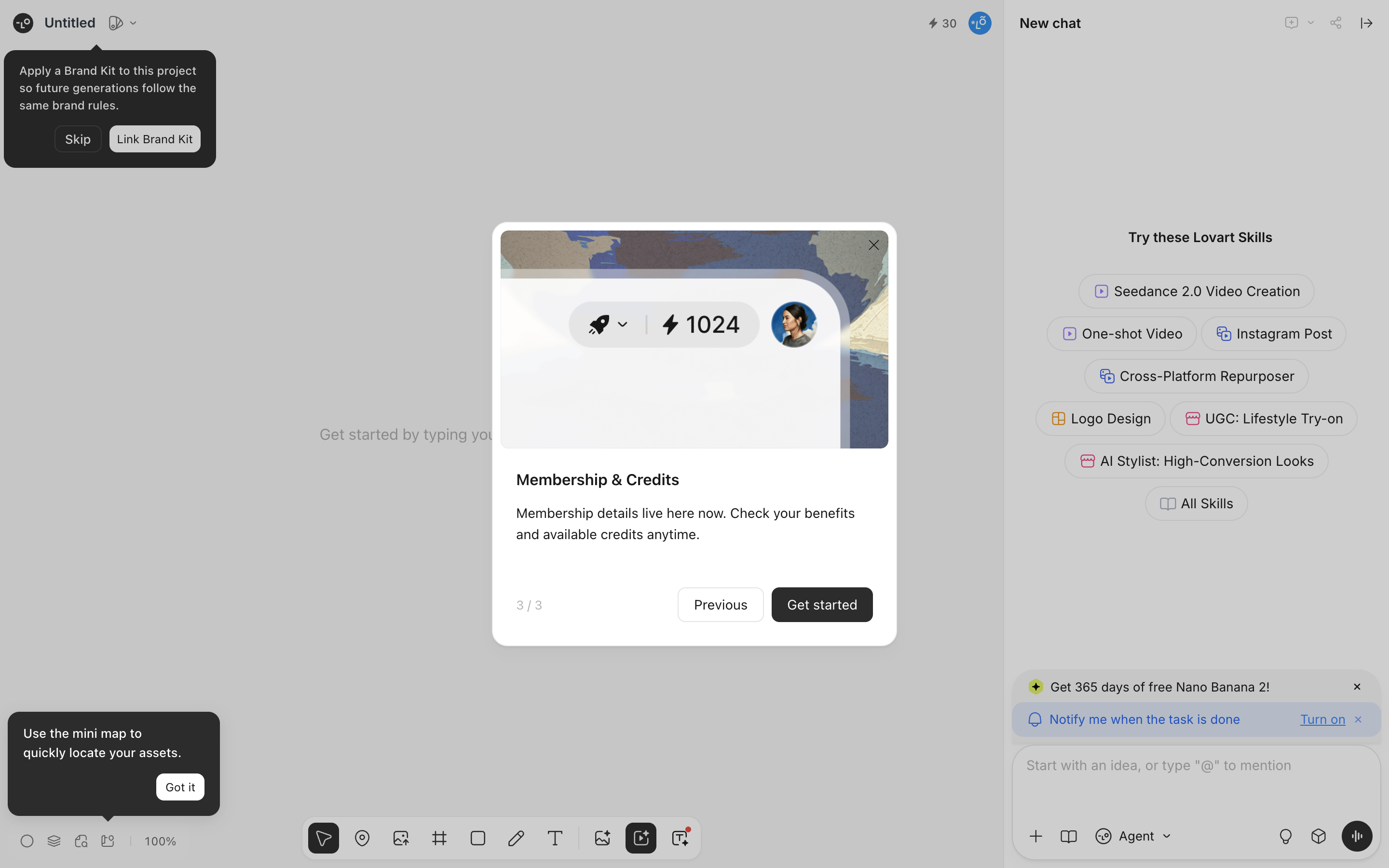Open the Agent mode dropdown
This screenshot has width=1389, height=868.
[x=1133, y=836]
